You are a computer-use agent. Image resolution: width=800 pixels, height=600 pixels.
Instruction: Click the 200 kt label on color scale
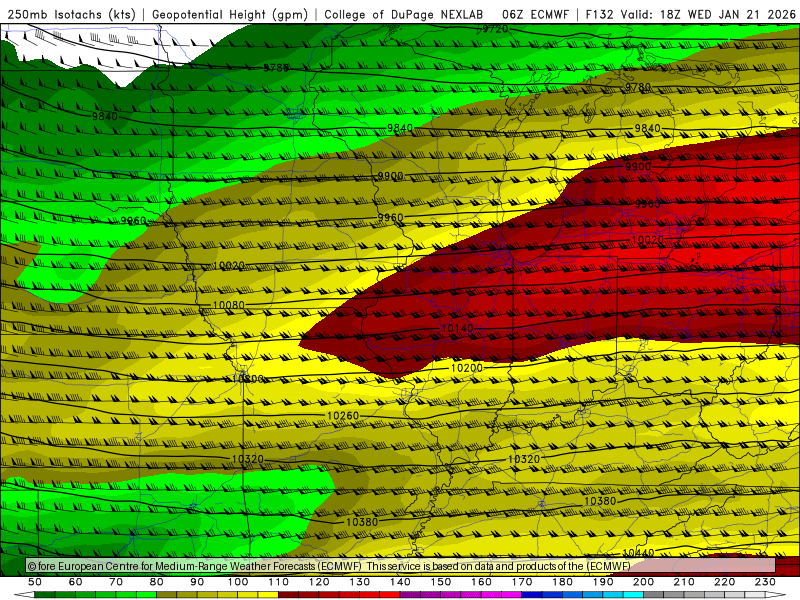[x=643, y=582]
